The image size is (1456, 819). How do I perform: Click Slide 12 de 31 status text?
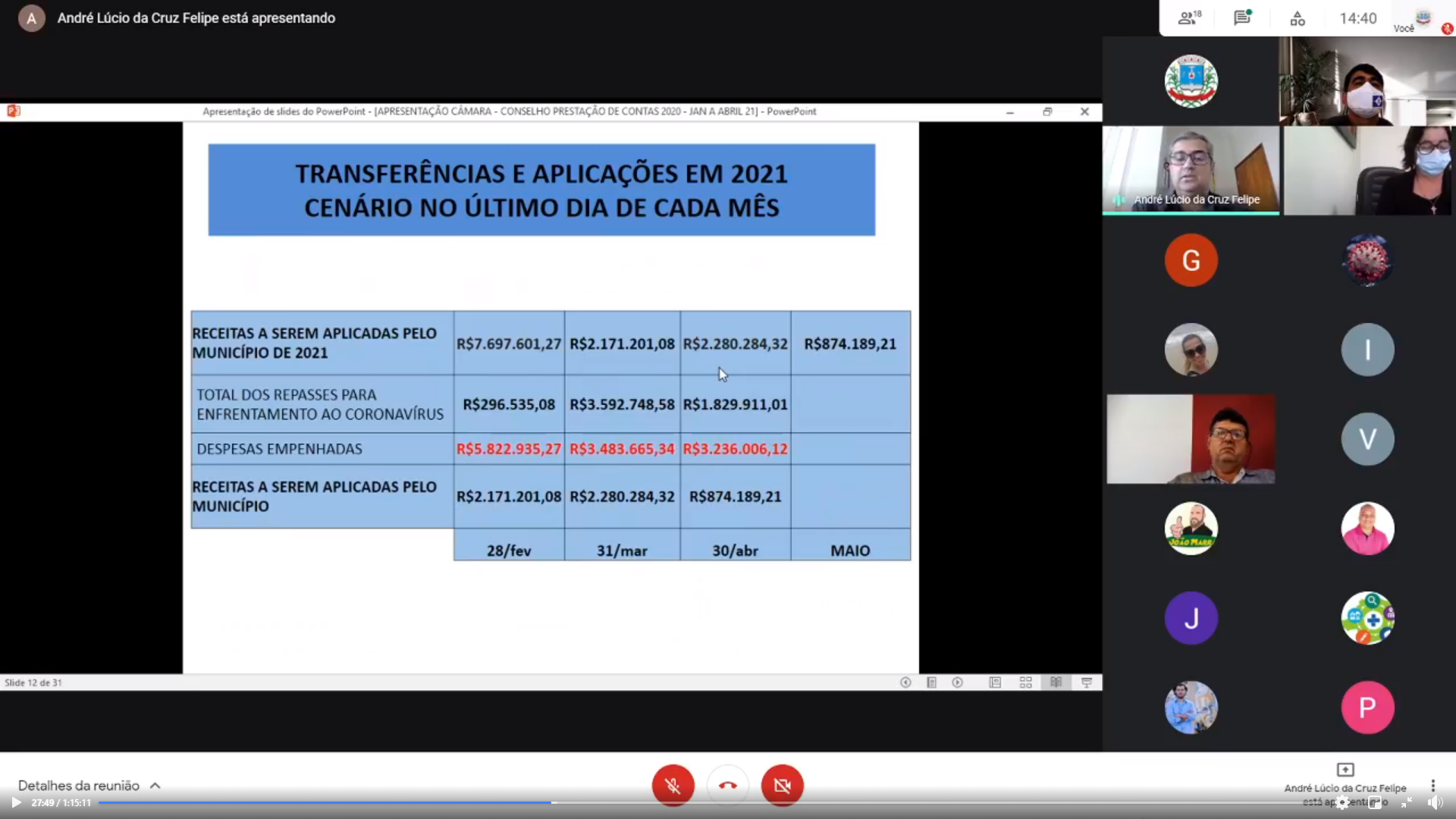[33, 682]
